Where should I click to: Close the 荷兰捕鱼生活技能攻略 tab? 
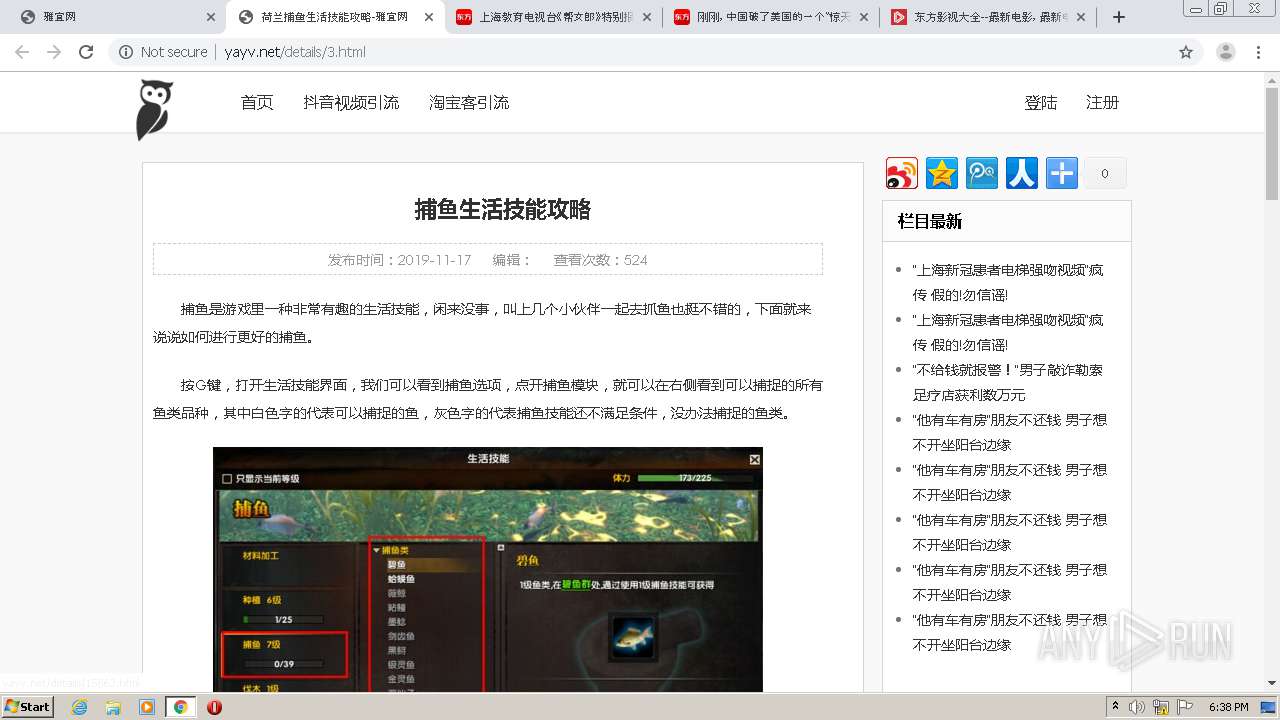pyautogui.click(x=429, y=17)
